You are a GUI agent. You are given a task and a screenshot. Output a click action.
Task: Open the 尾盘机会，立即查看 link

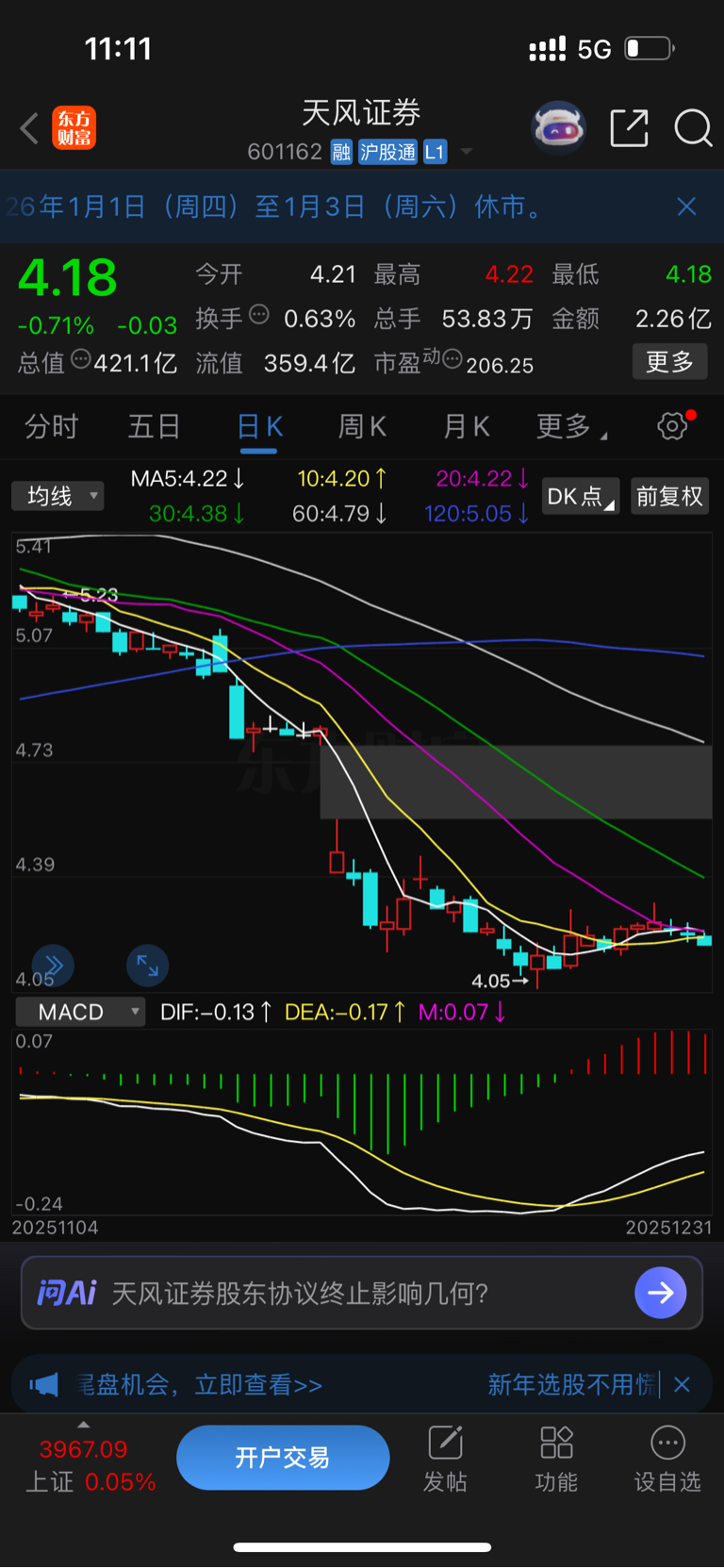200,1384
